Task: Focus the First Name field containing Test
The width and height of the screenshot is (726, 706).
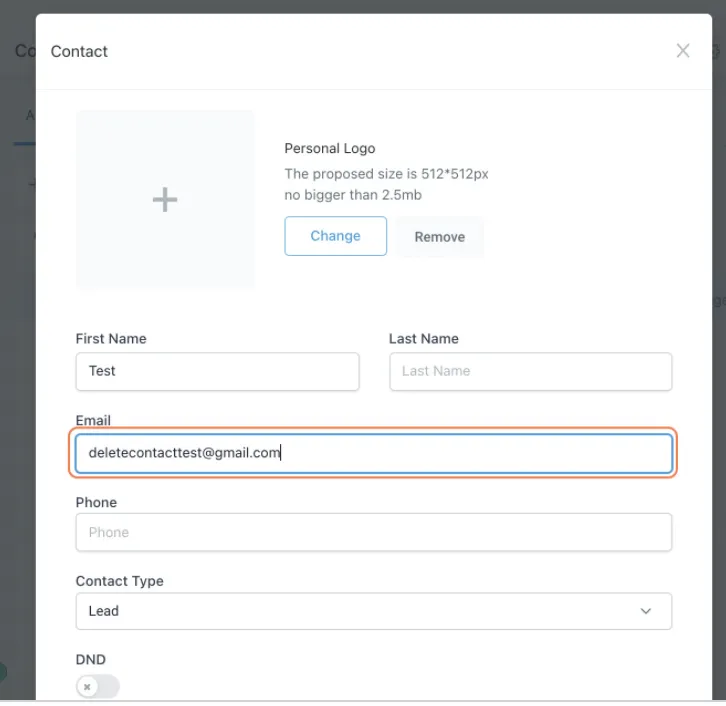Action: click(x=217, y=371)
